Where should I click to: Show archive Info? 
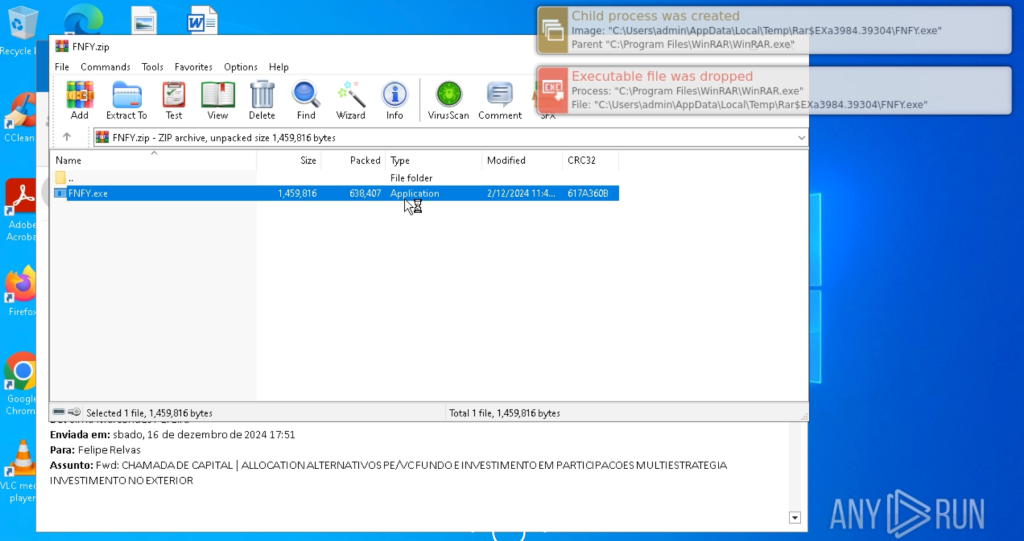[395, 100]
